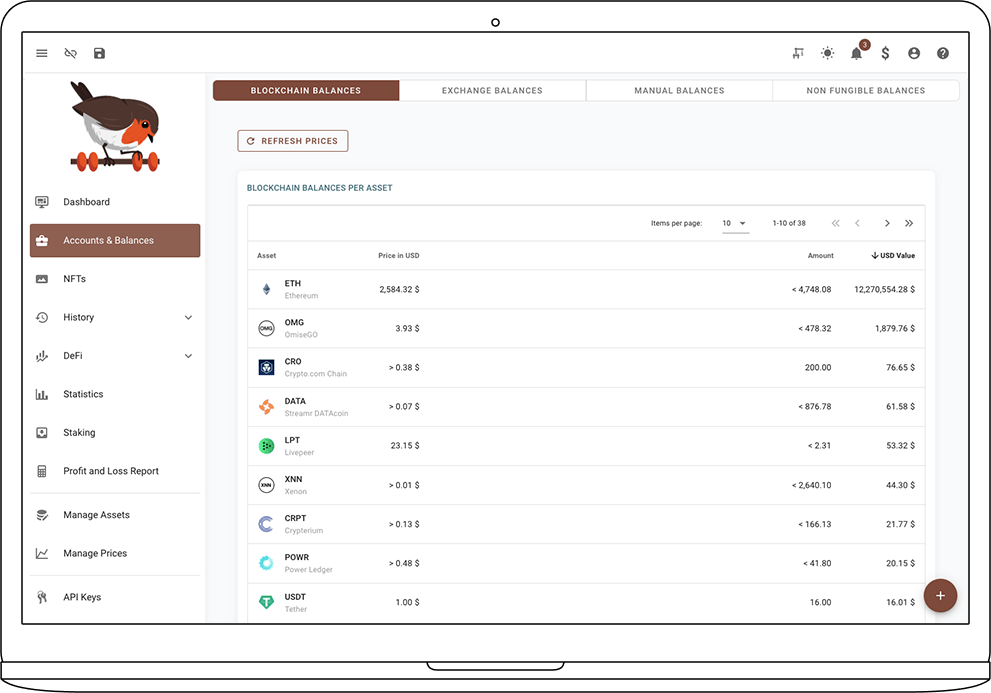Click the DeFi sidebar icon
The width and height of the screenshot is (991, 693).
click(42, 356)
